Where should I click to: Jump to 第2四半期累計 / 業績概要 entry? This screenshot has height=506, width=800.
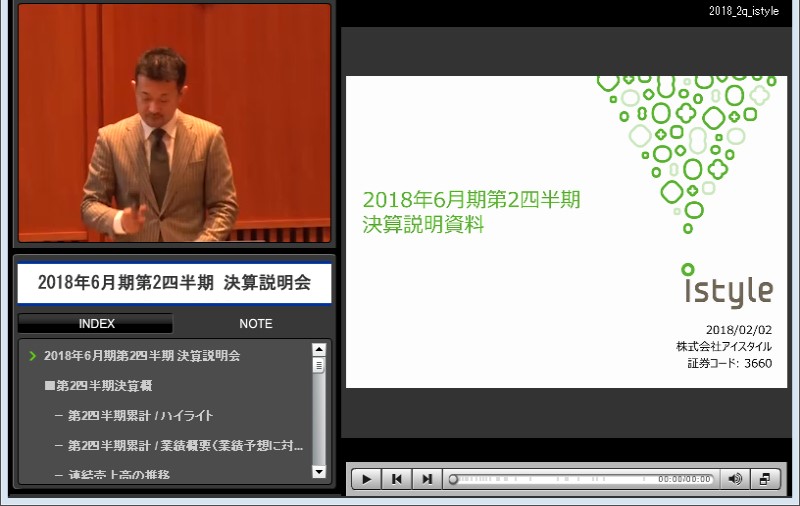[x=186, y=445]
